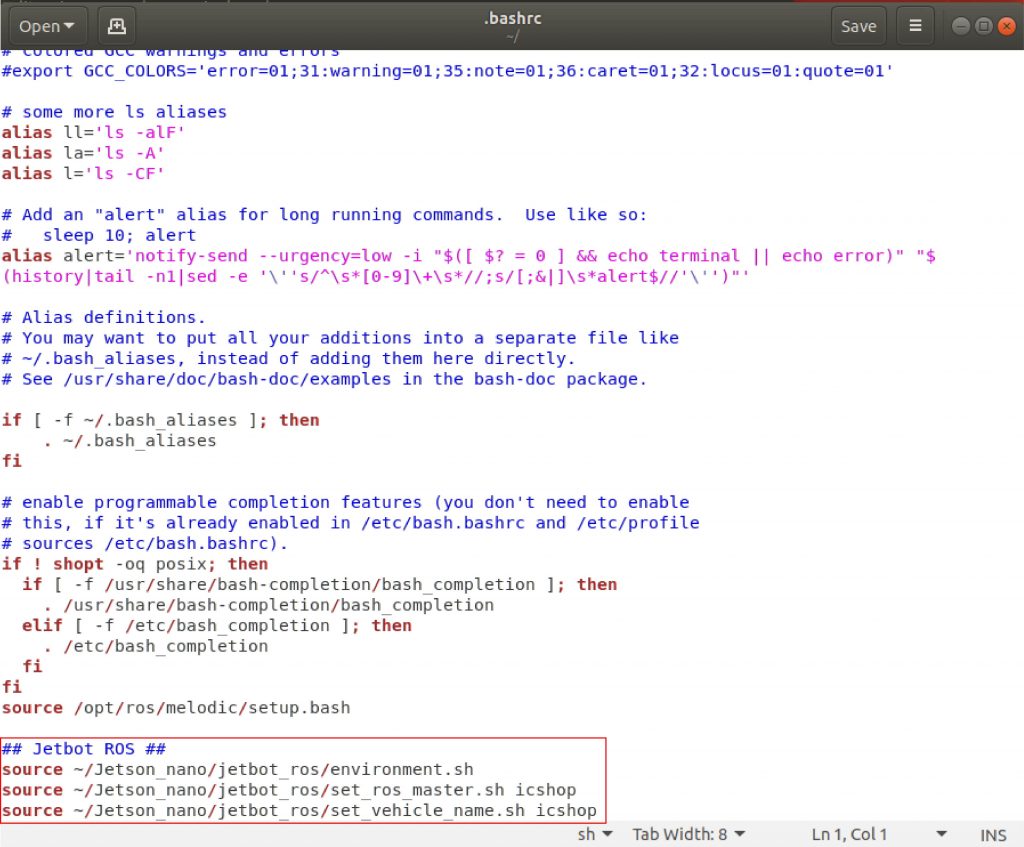Click the set_ros_master.sh icshop line
The image size is (1024, 847).
(289, 790)
